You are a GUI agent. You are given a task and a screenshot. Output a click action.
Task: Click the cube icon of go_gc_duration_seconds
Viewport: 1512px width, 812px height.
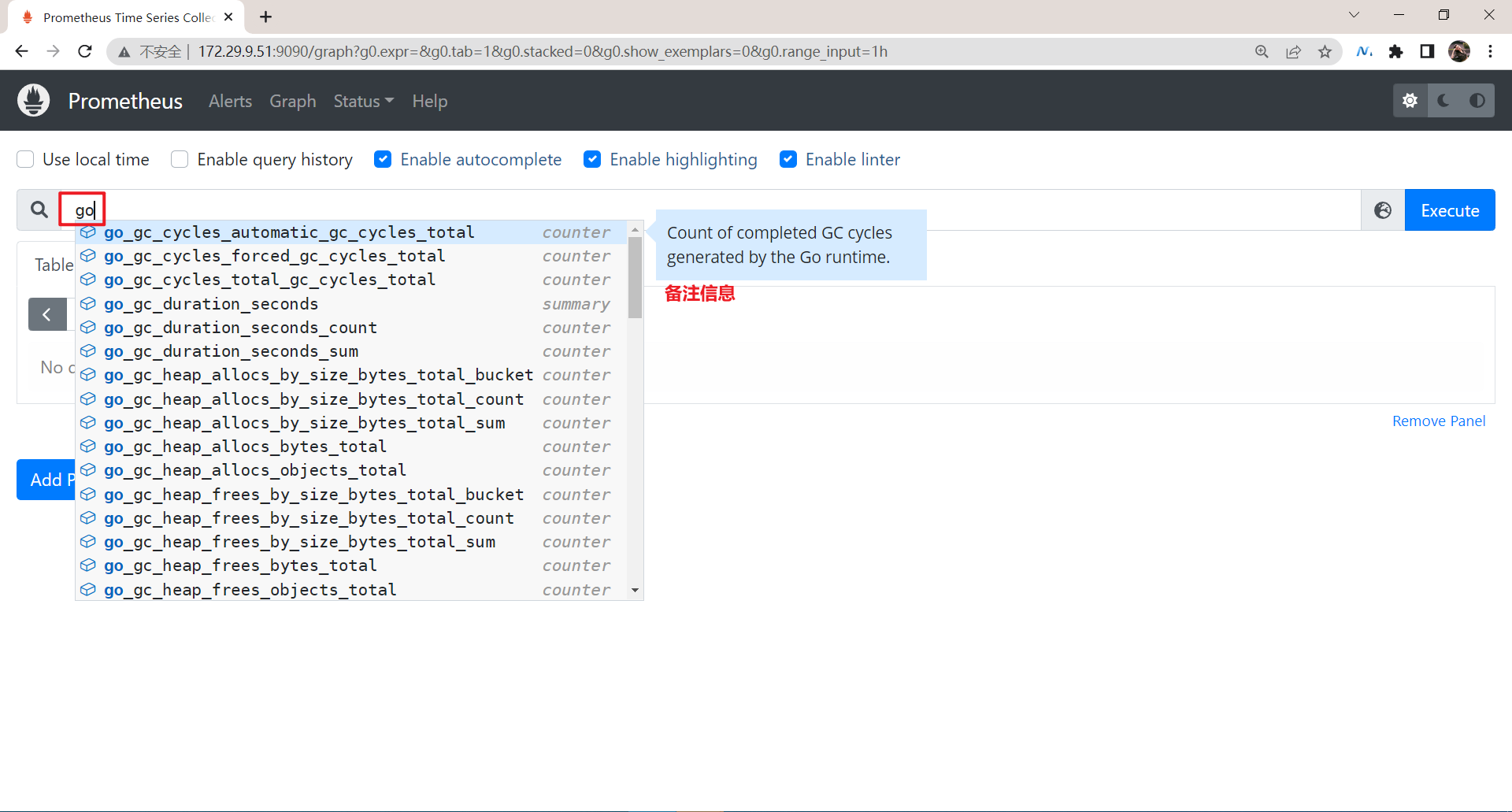coord(88,304)
